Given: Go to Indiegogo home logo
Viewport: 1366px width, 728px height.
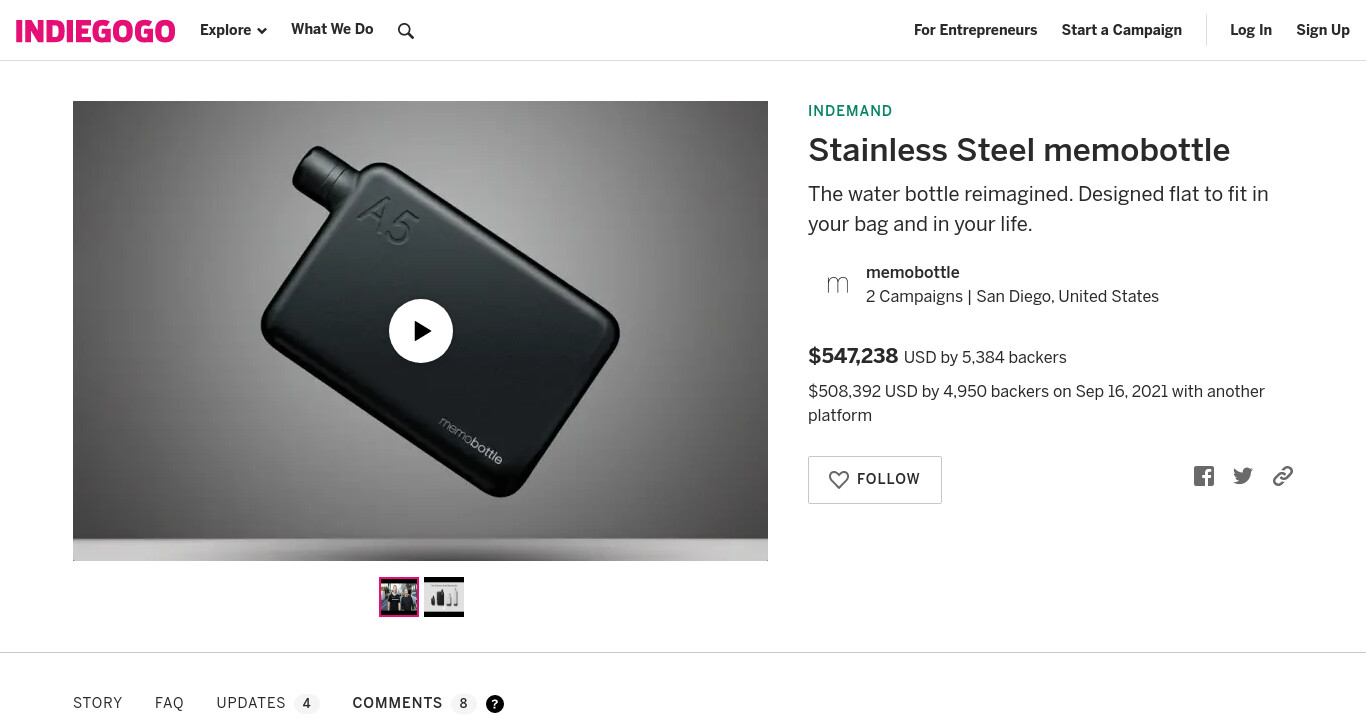Looking at the screenshot, I should point(96,31).
